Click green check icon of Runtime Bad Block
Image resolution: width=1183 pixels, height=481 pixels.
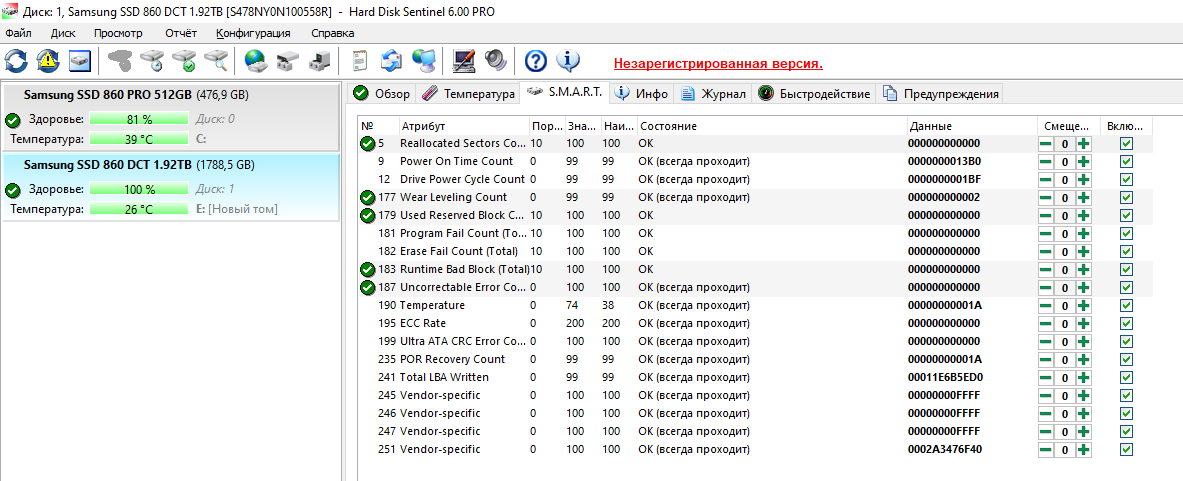tap(367, 269)
